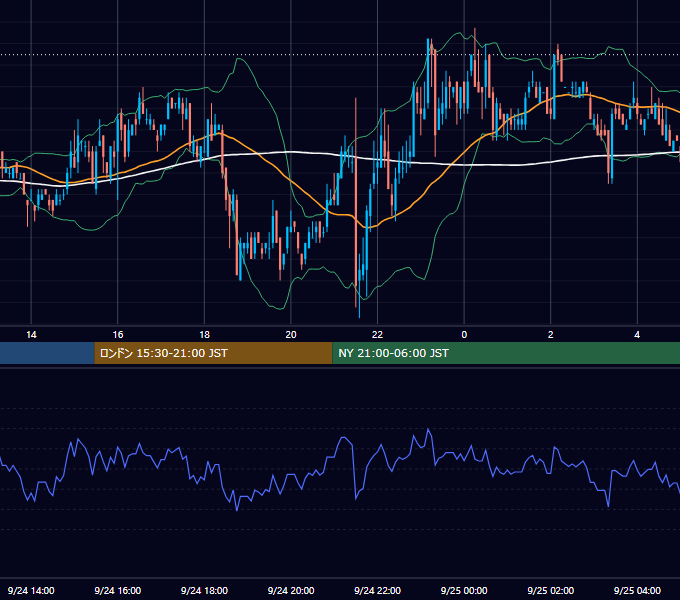Click the hour label 14 on chart axis

click(31, 335)
